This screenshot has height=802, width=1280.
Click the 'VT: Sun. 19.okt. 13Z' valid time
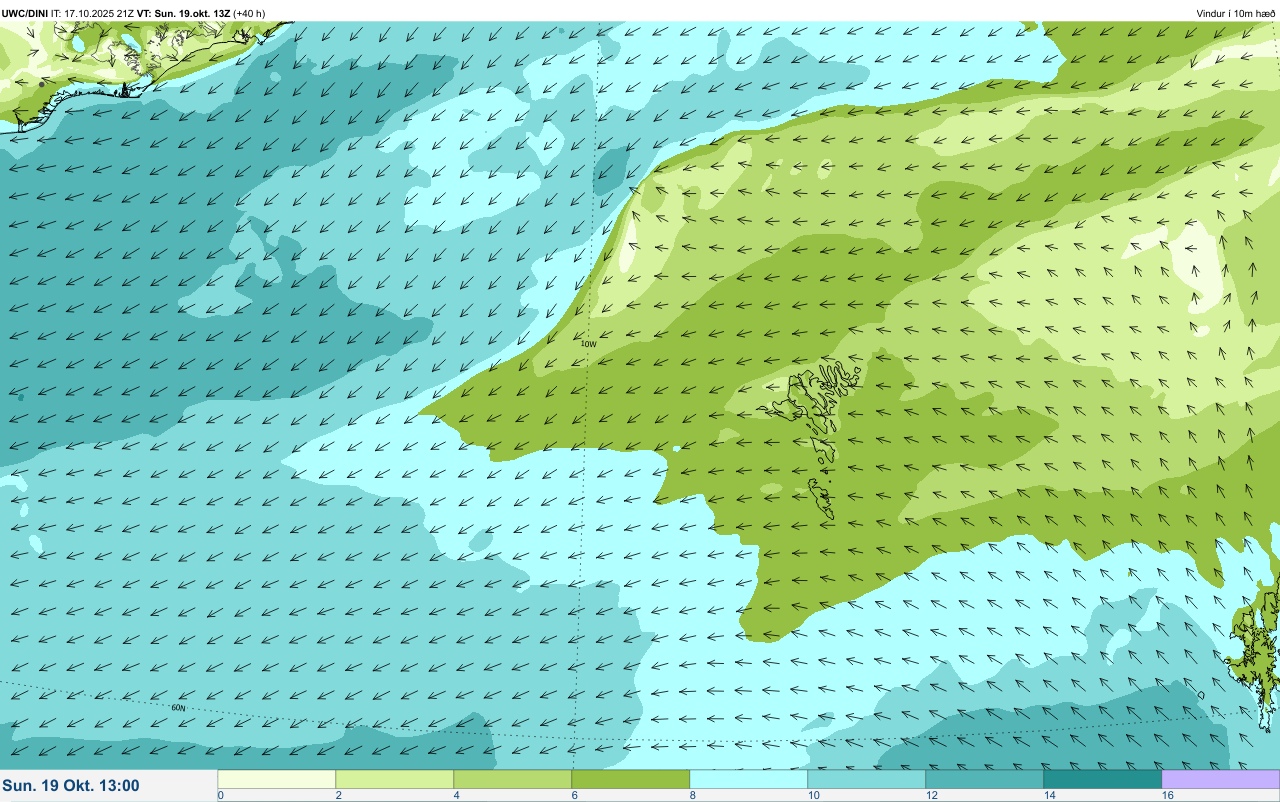tap(183, 13)
